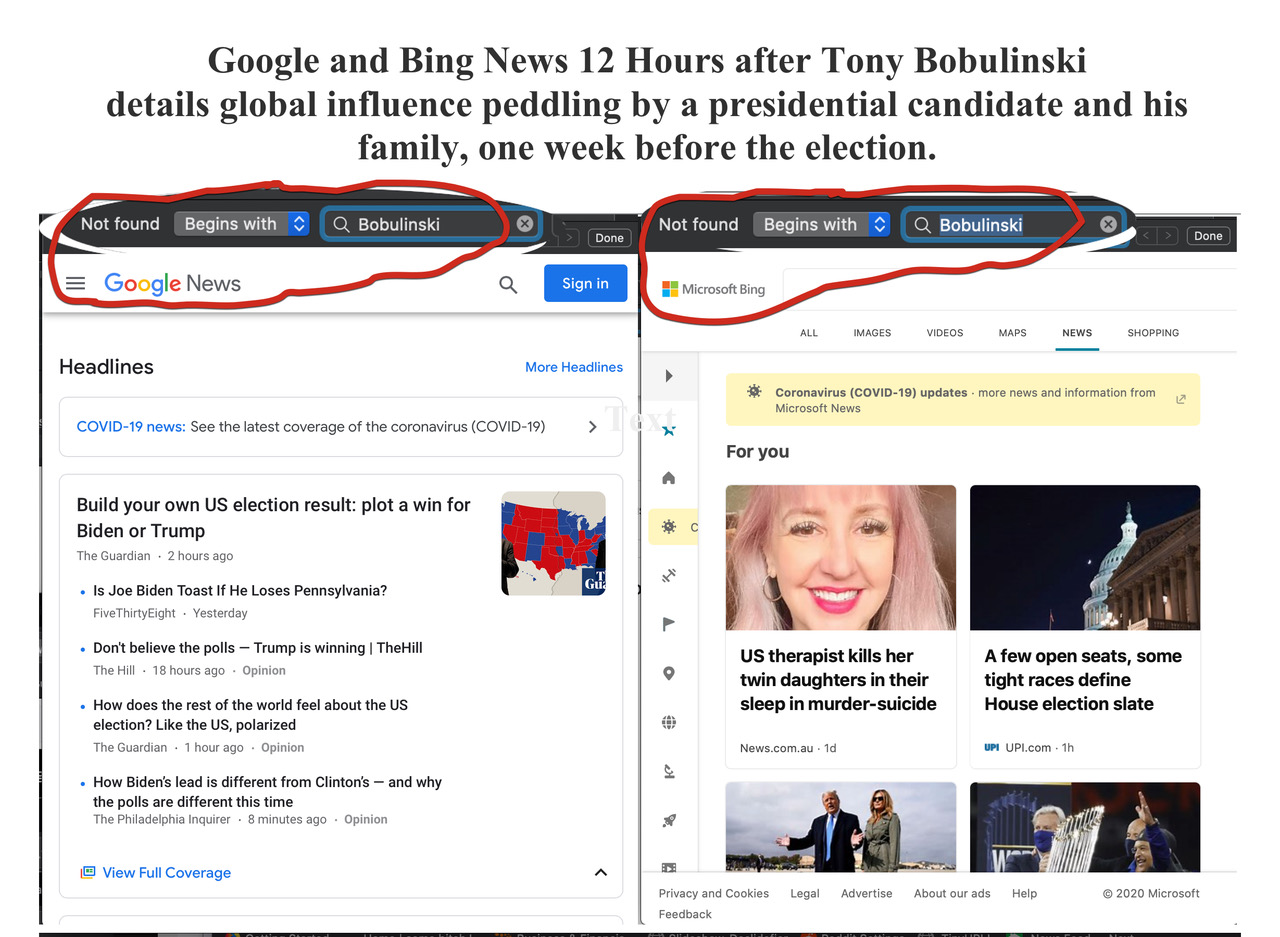This screenshot has width=1280, height=937.
Task: Open "A few open seats" House election story
Action: (1083, 680)
